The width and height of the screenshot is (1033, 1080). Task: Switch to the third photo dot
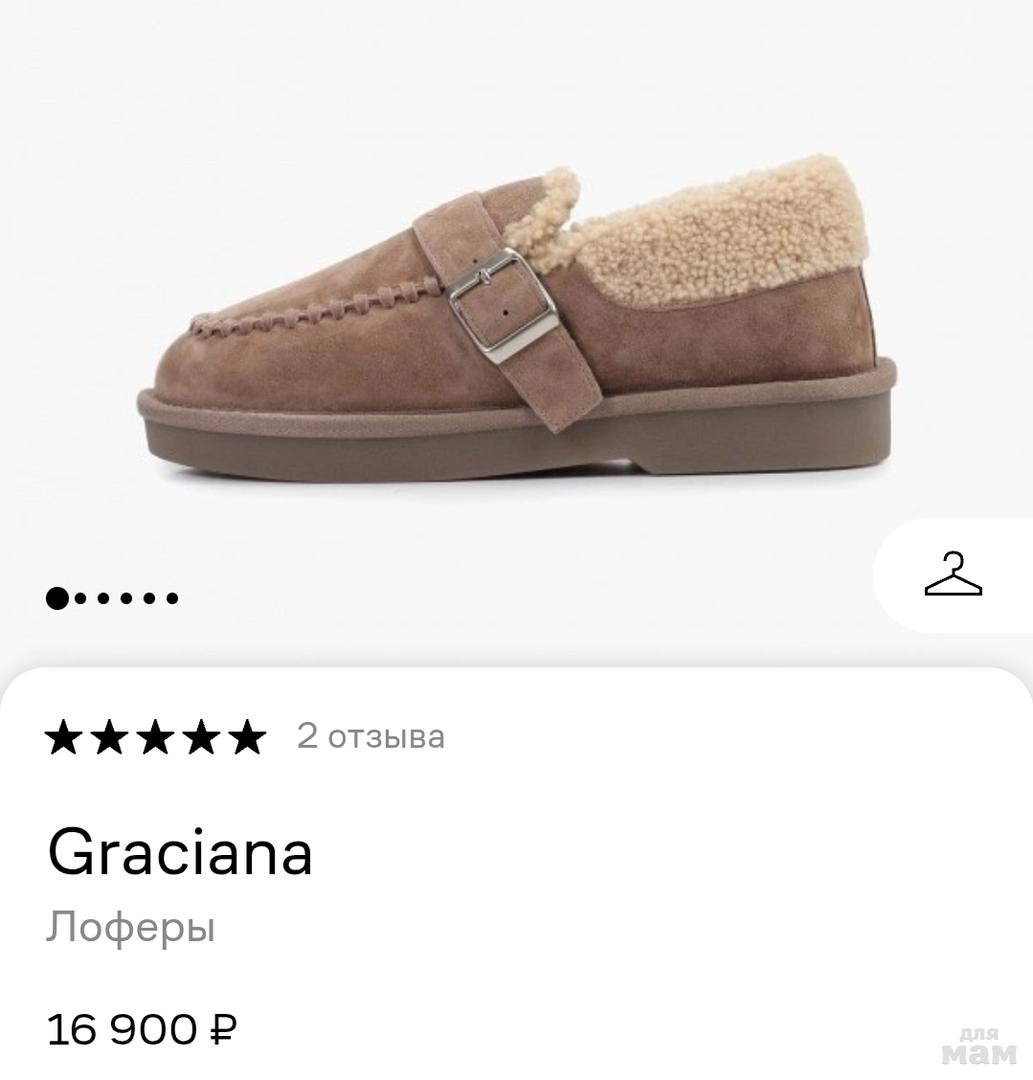pos(105,598)
